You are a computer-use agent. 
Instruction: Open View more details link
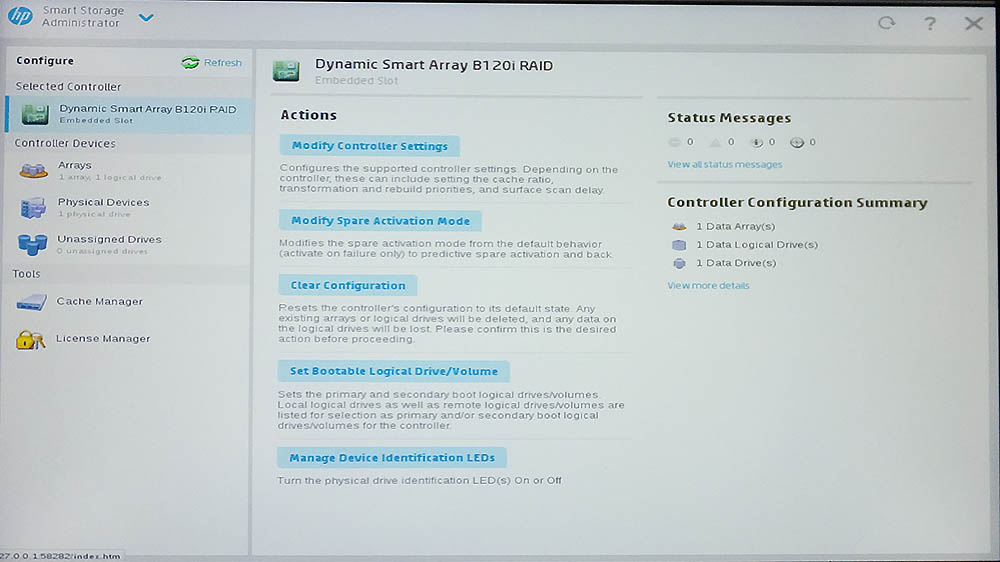[x=709, y=286]
